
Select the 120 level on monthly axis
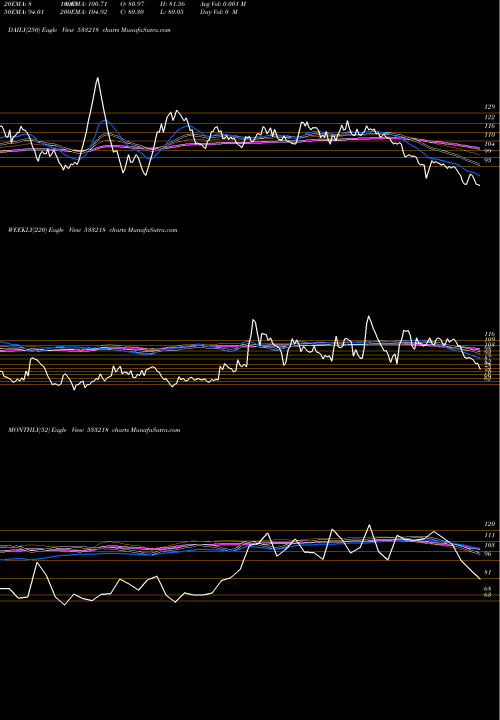(489, 524)
